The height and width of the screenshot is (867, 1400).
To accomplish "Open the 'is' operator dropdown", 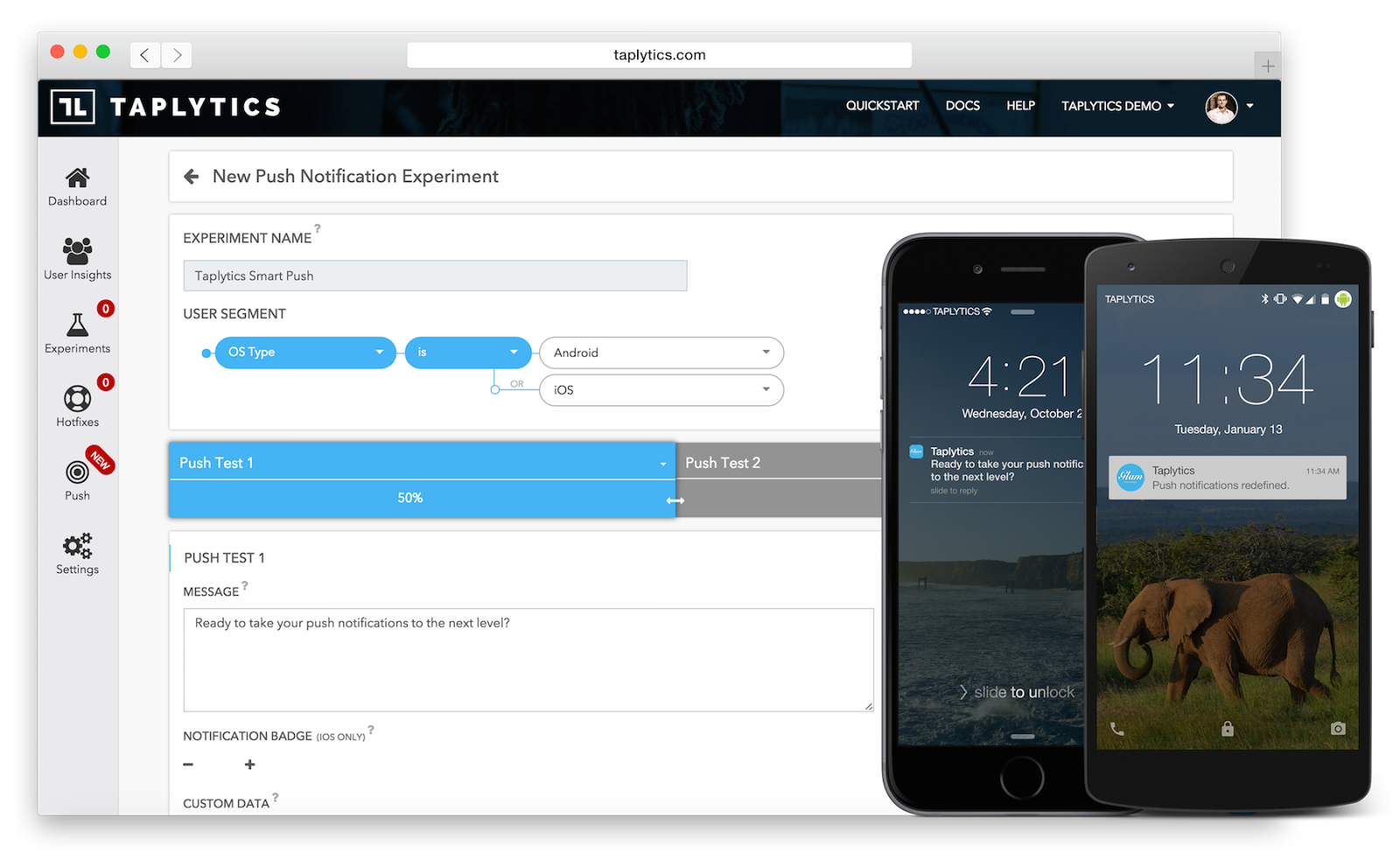I will pos(468,353).
